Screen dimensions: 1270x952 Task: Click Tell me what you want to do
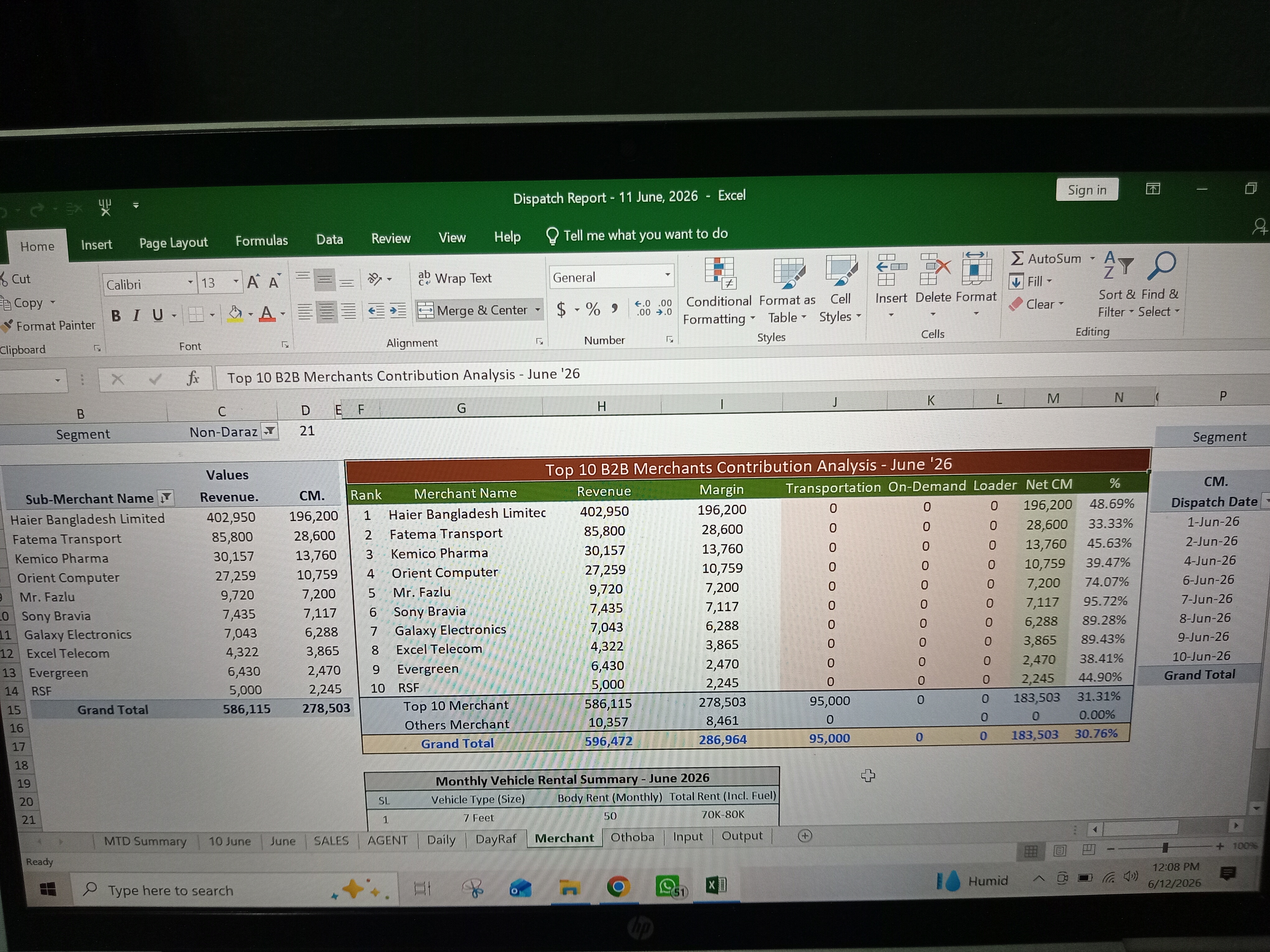637,235
